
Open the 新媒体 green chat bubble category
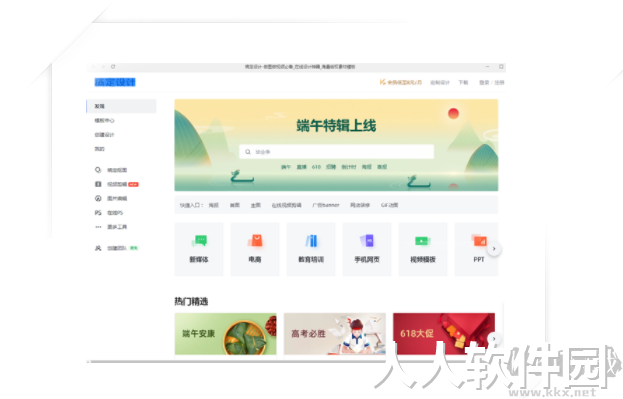pos(199,249)
